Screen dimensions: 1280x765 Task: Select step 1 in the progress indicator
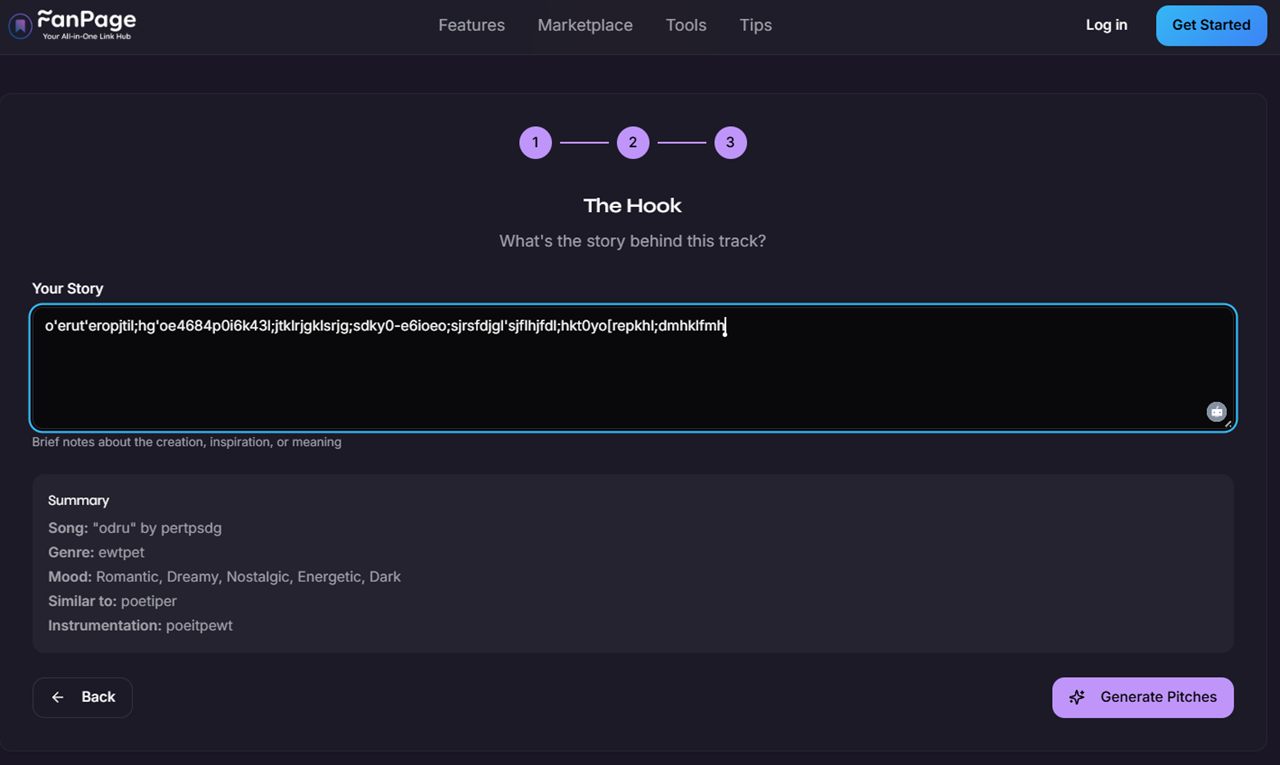(x=535, y=142)
